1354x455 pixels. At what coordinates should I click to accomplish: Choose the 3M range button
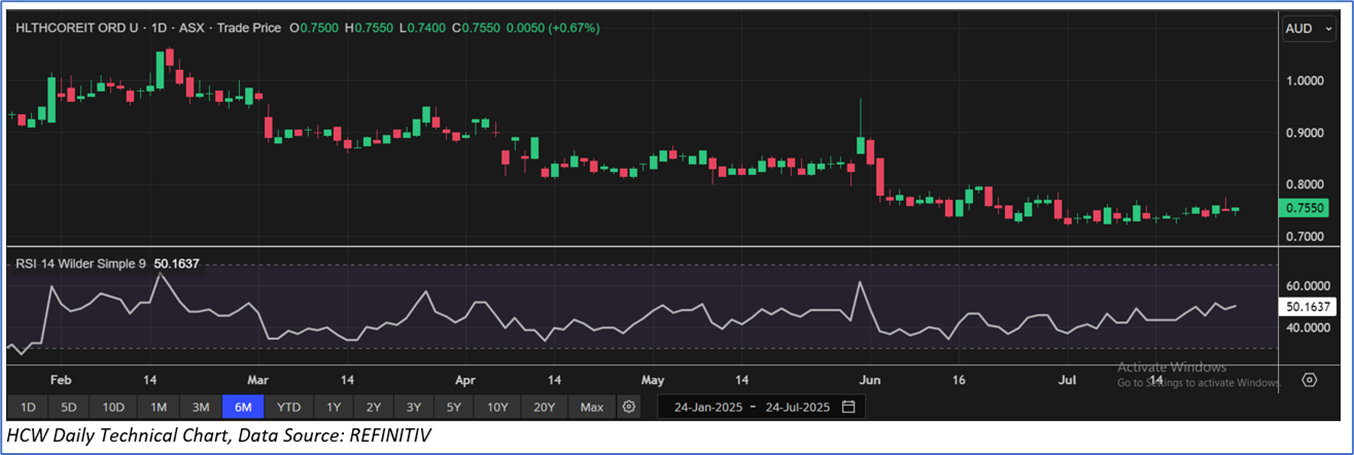200,407
